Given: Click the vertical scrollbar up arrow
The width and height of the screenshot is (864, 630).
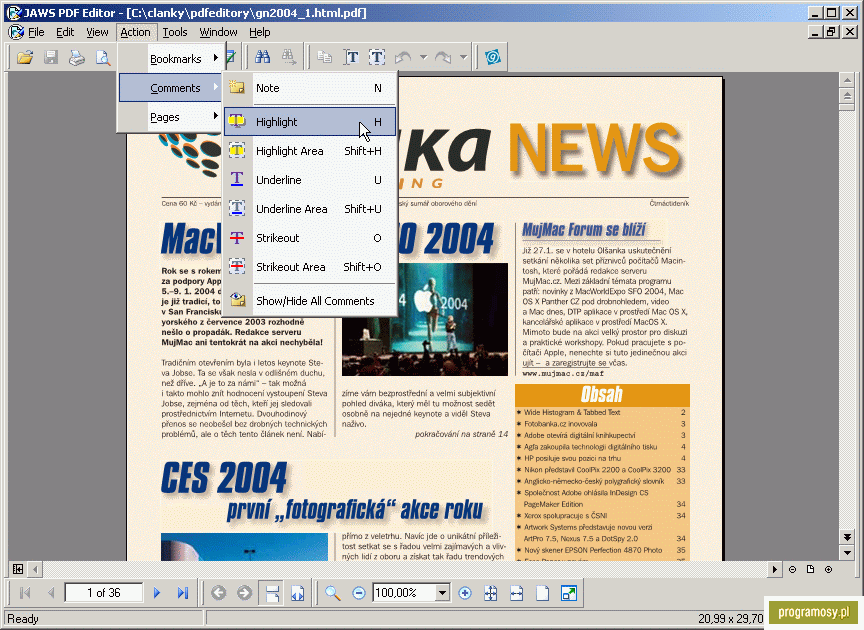Looking at the screenshot, I should click(x=847, y=80).
